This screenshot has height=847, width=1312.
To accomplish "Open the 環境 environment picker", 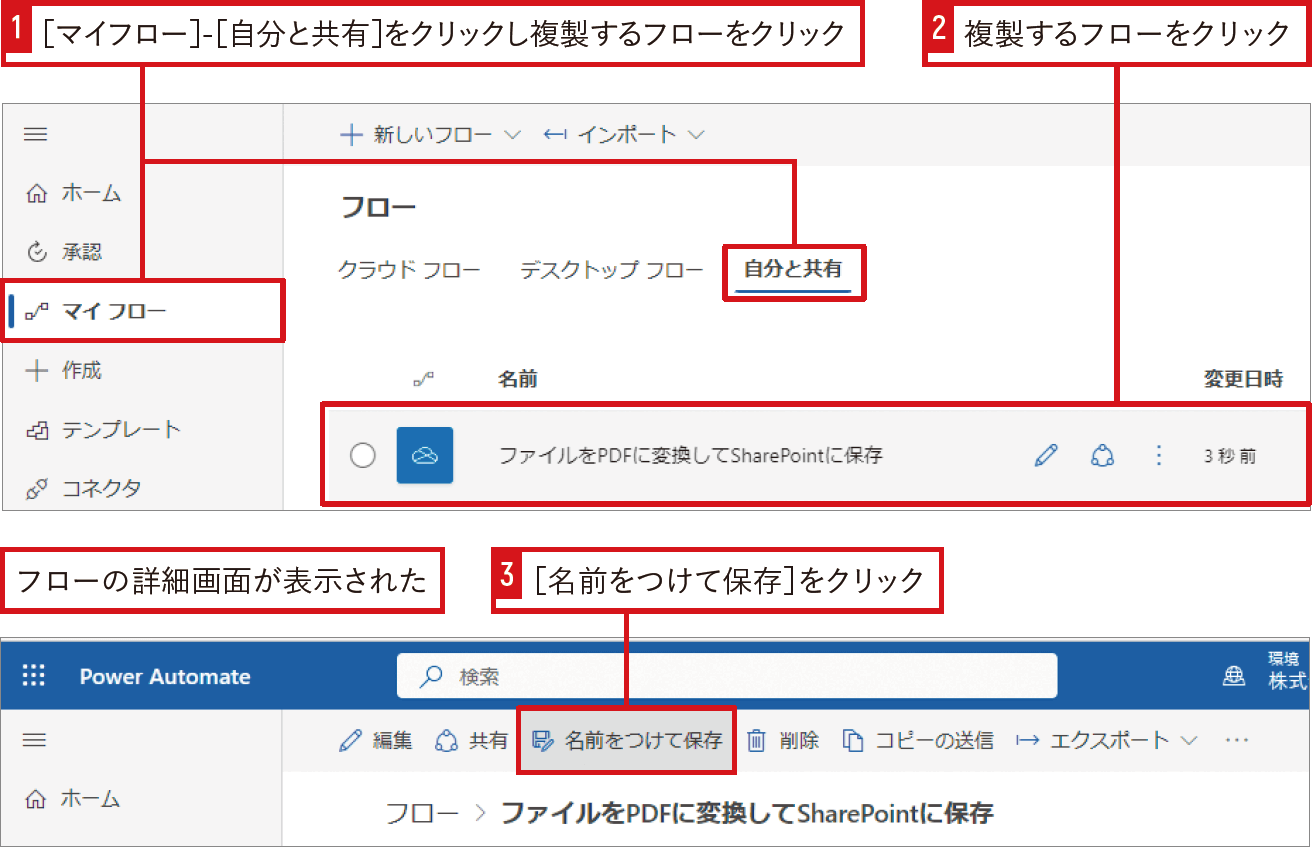I will coord(1265,670).
